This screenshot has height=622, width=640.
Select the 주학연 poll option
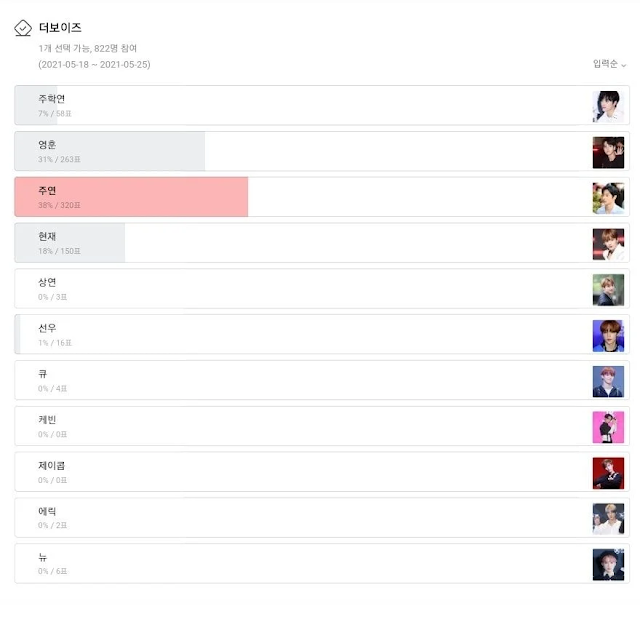pos(322,105)
